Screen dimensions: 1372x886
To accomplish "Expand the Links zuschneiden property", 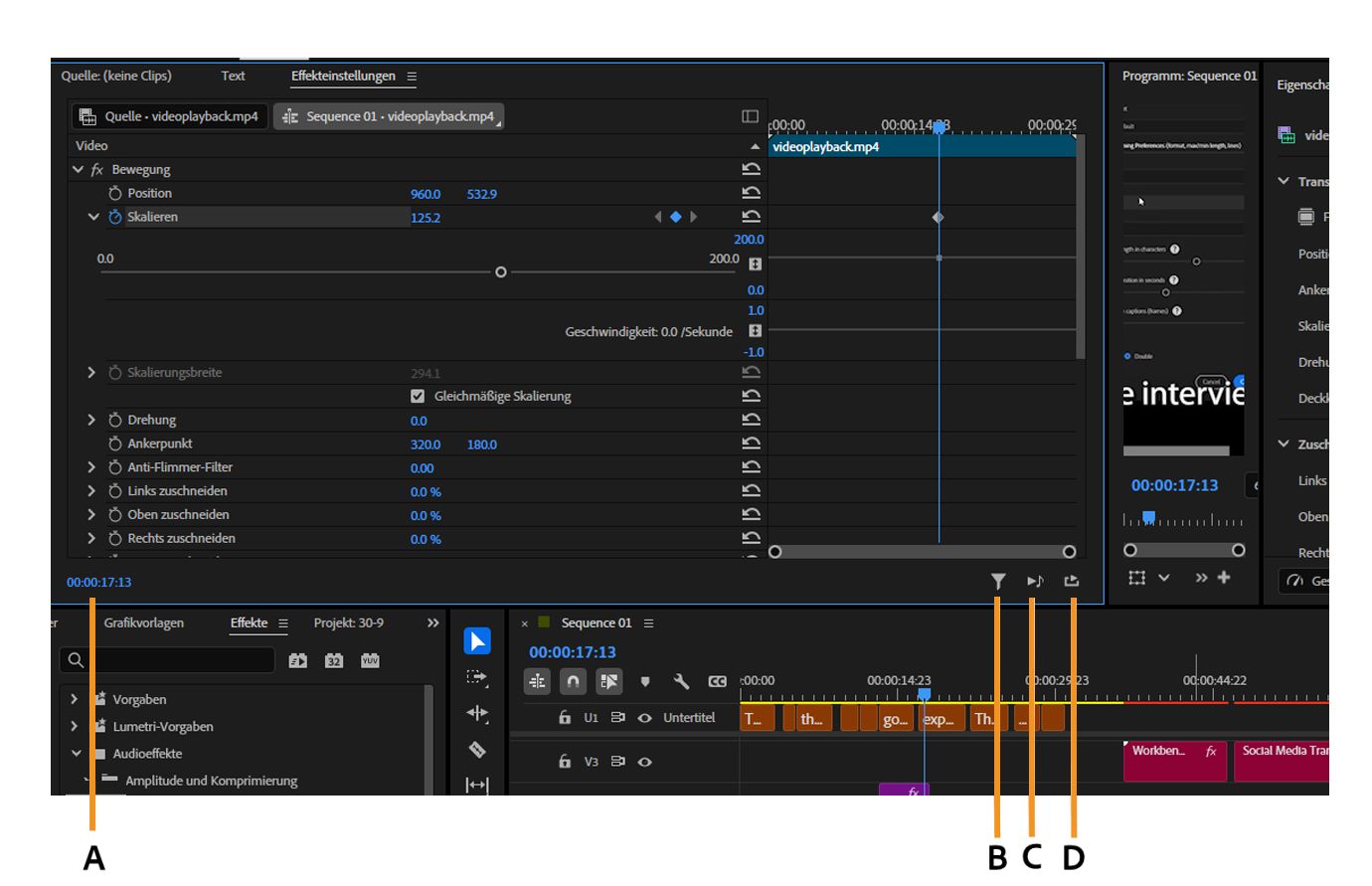I will pos(91,491).
